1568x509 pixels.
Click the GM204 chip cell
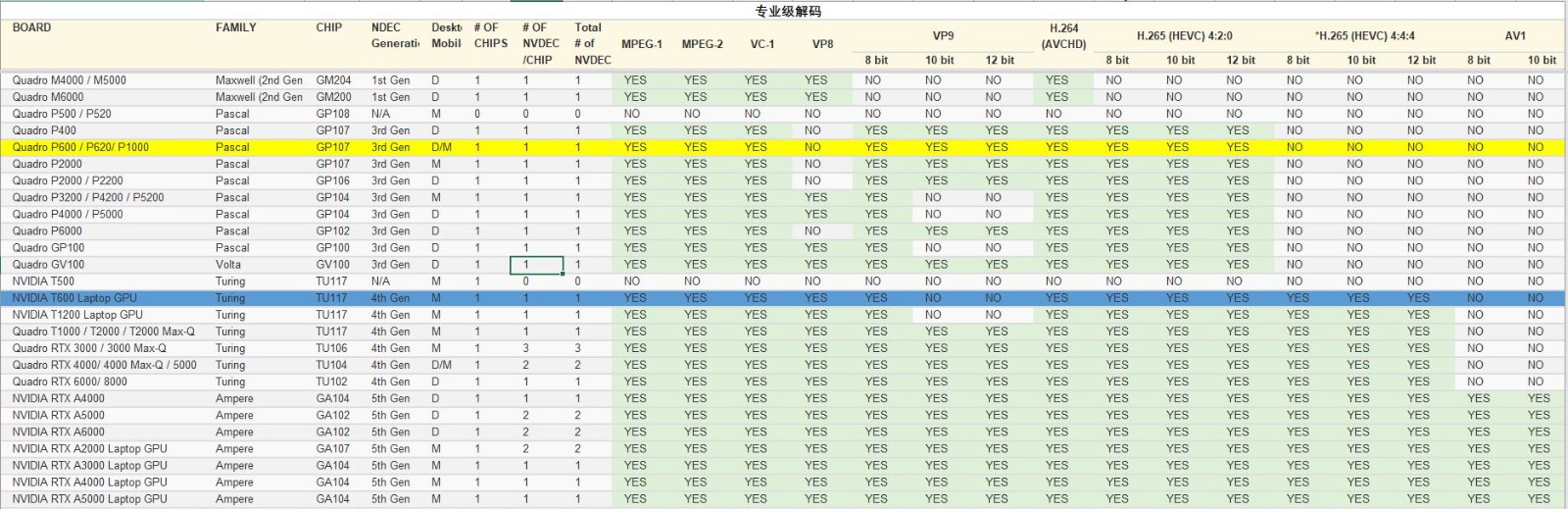333,80
